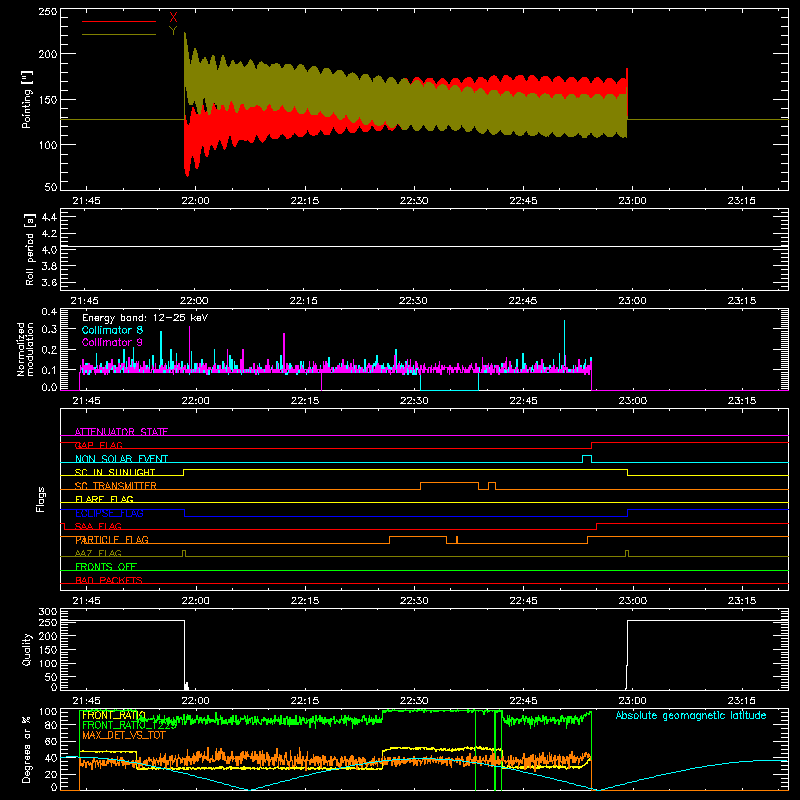The image size is (800, 800).
Task: Select 'Energy band: 12-25 keV' text
Action: 145,318
